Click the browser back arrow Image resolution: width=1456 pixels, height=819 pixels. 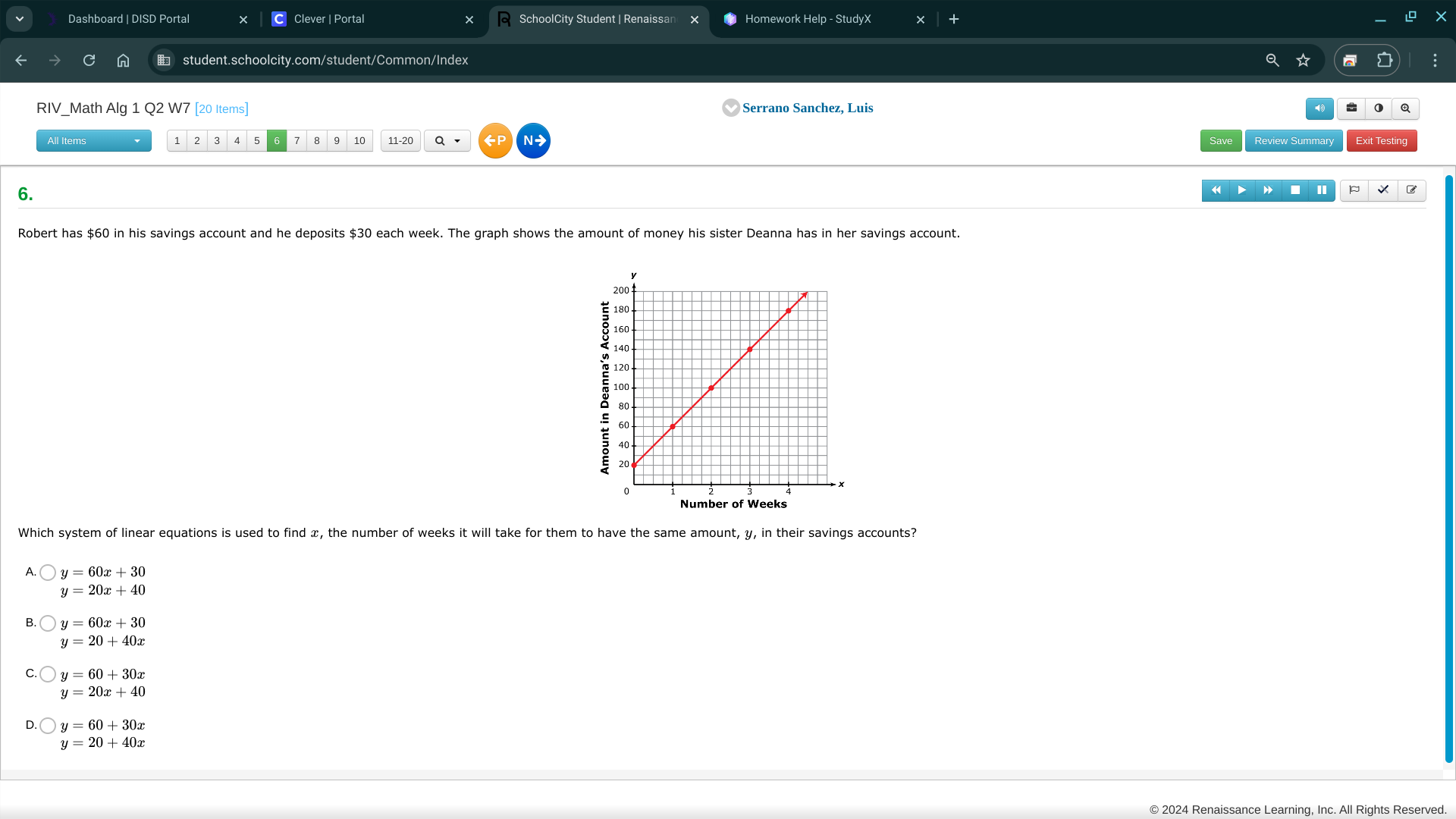click(21, 60)
